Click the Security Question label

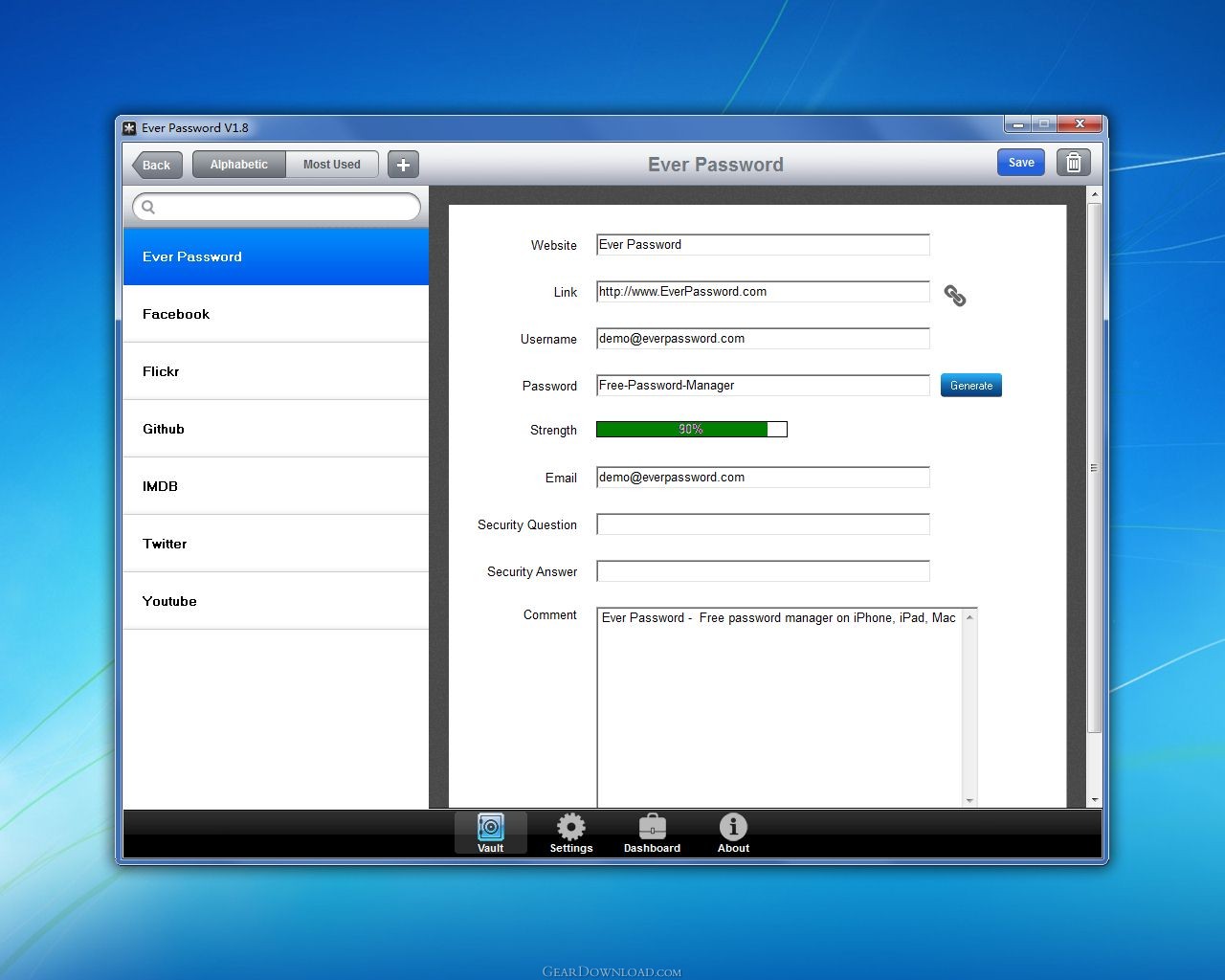(x=527, y=524)
